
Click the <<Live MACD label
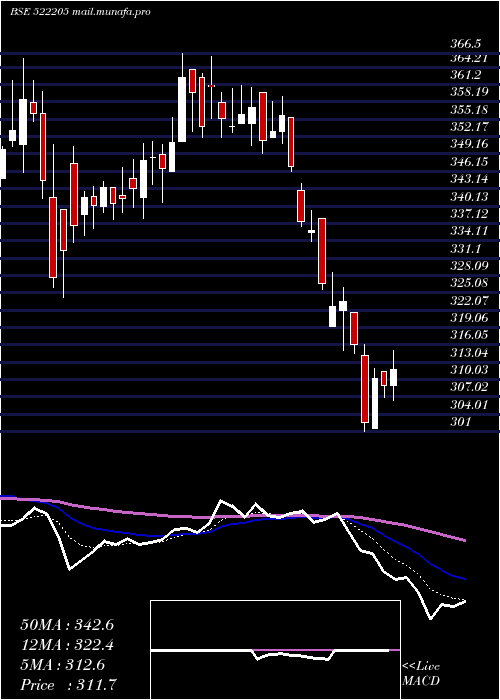[x=421, y=673]
